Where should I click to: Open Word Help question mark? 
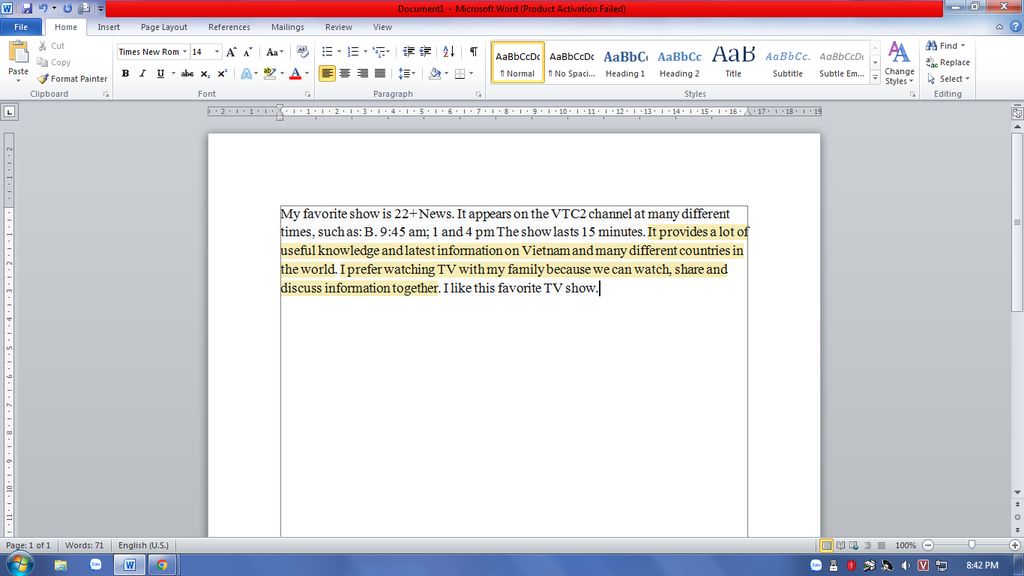click(1015, 27)
